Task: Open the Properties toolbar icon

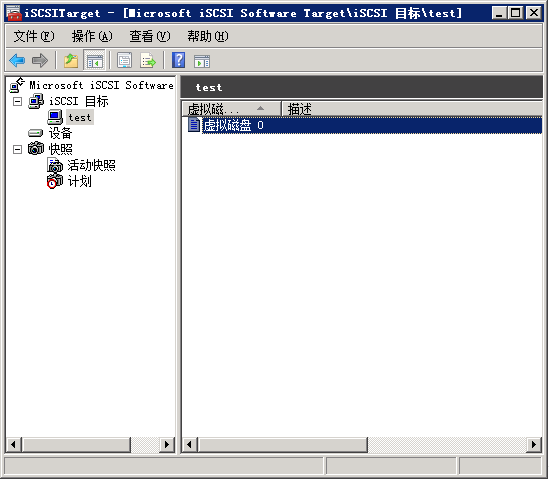Action: pos(125,61)
